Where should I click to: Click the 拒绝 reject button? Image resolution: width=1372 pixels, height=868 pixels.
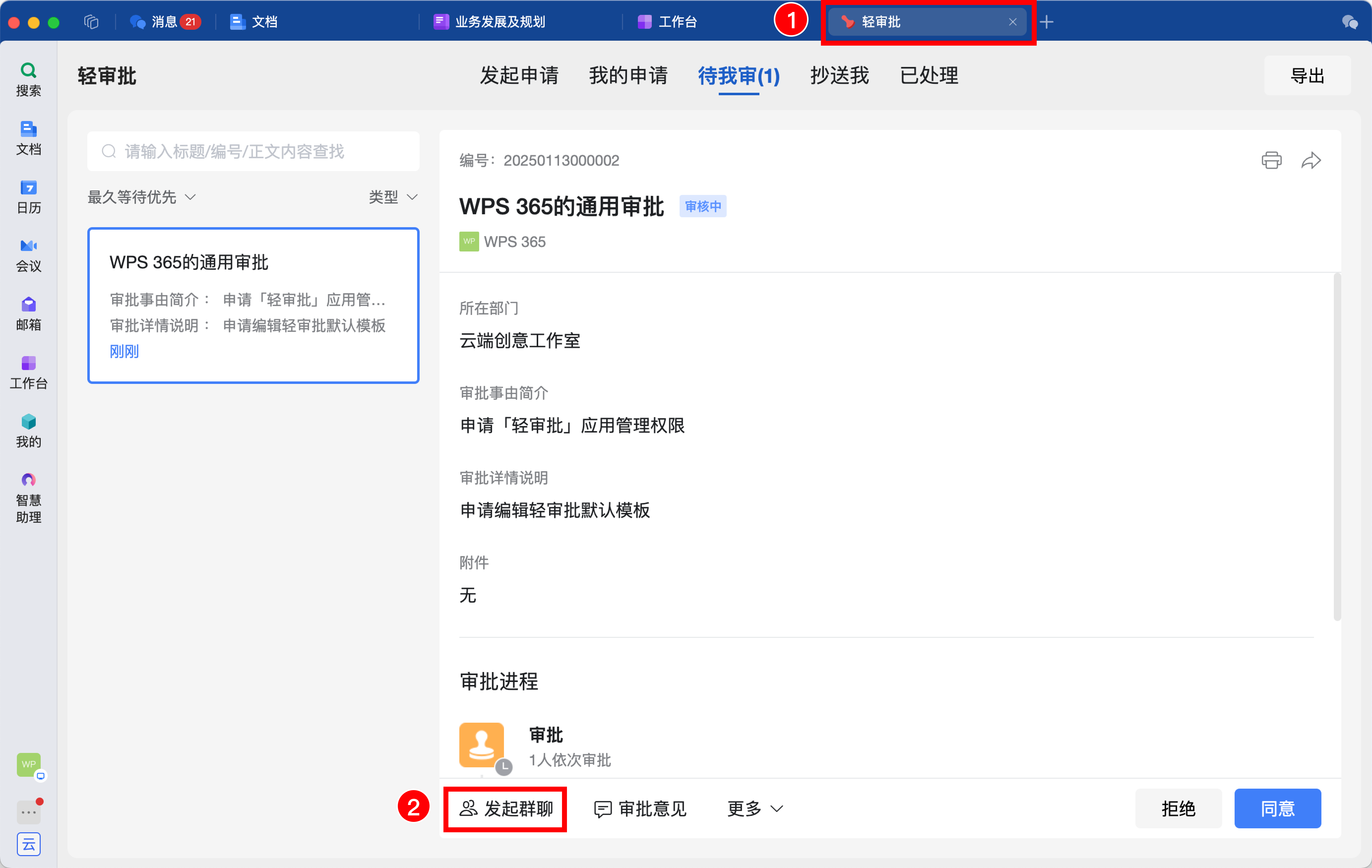(x=1178, y=808)
